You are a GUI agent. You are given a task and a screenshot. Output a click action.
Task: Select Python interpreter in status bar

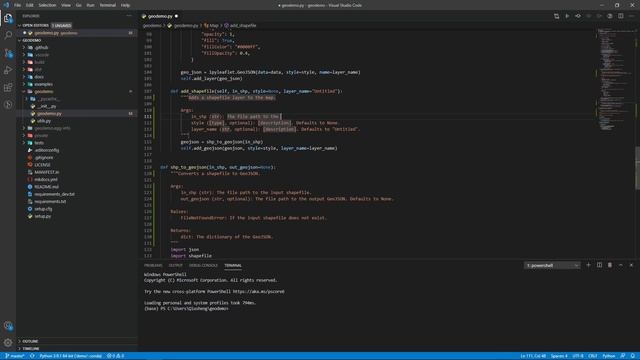[x=70, y=356]
